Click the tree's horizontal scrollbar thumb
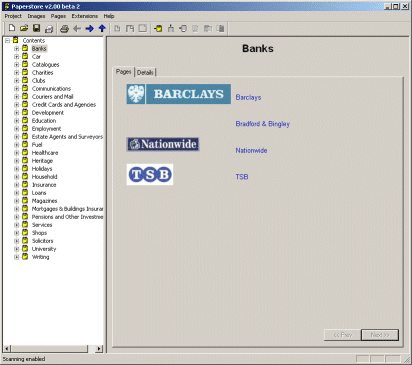 49,349
